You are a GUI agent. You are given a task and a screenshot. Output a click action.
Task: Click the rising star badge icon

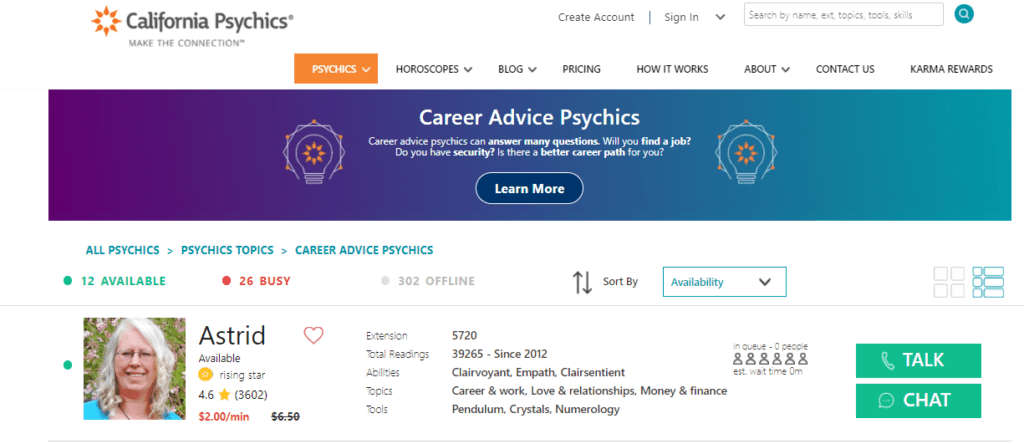pyautogui.click(x=206, y=375)
